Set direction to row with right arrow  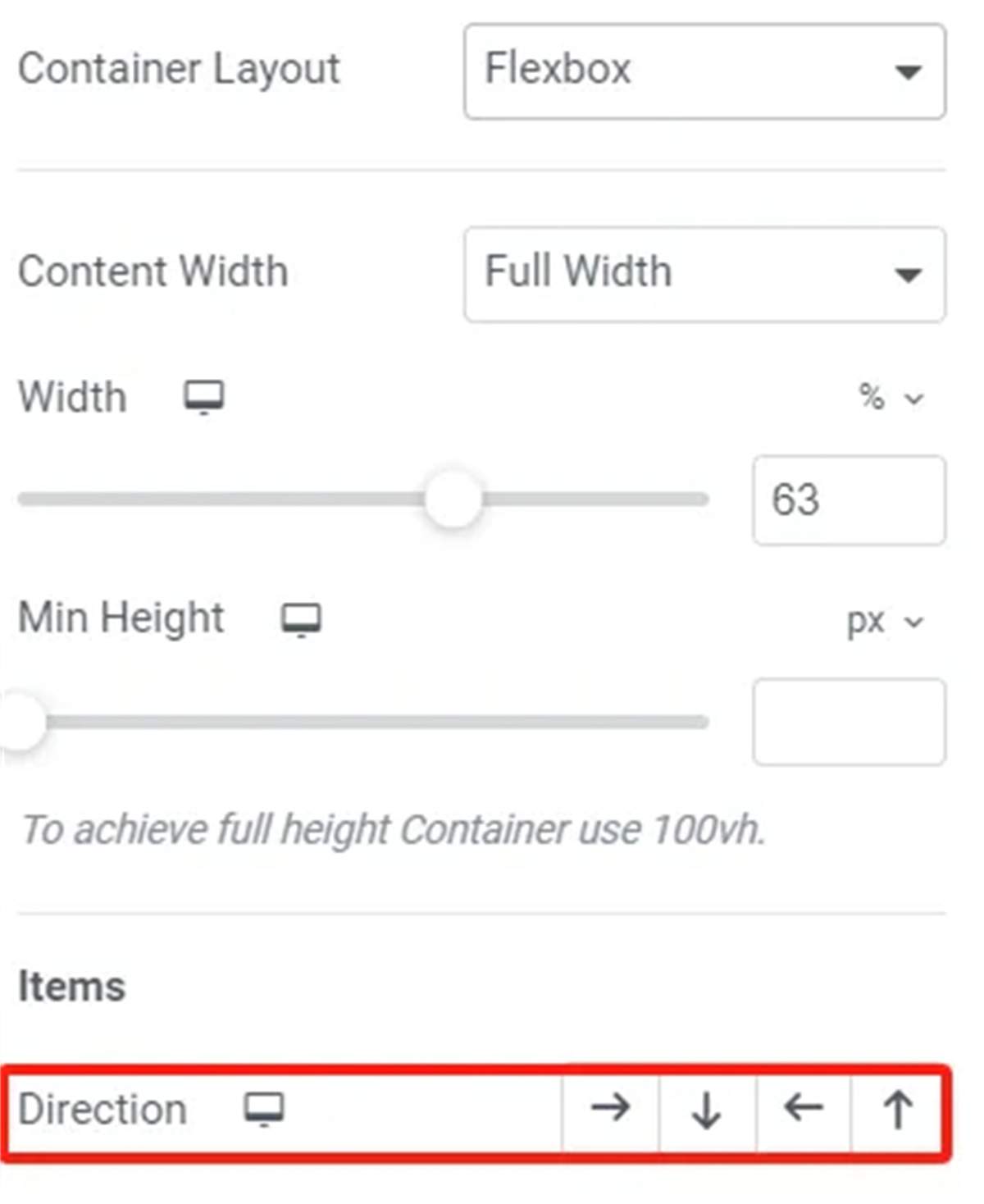coord(611,1109)
